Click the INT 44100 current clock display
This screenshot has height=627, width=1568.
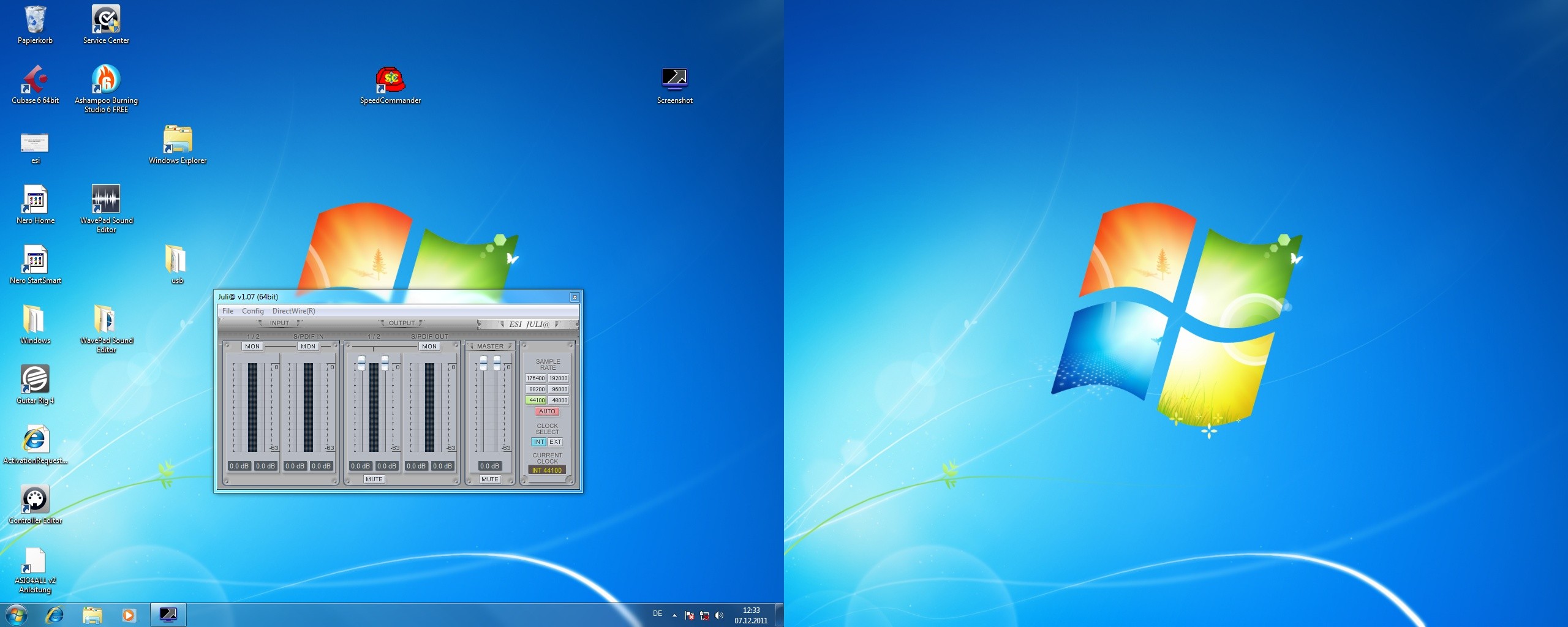(547, 470)
